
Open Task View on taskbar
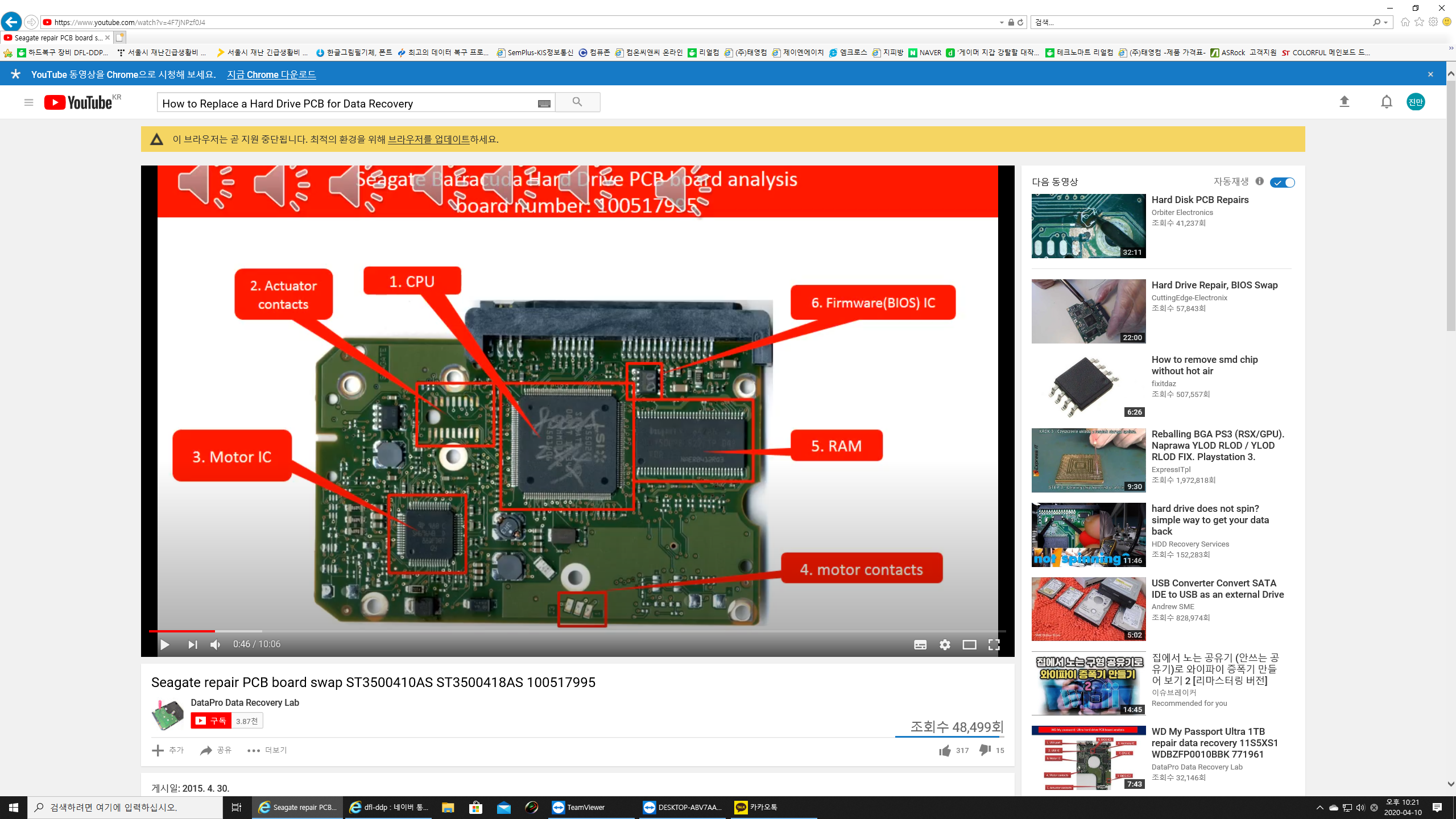click(x=237, y=807)
